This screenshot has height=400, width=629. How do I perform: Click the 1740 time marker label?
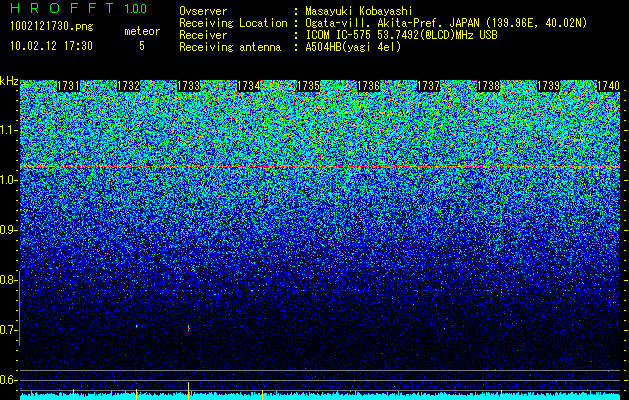pos(608,86)
